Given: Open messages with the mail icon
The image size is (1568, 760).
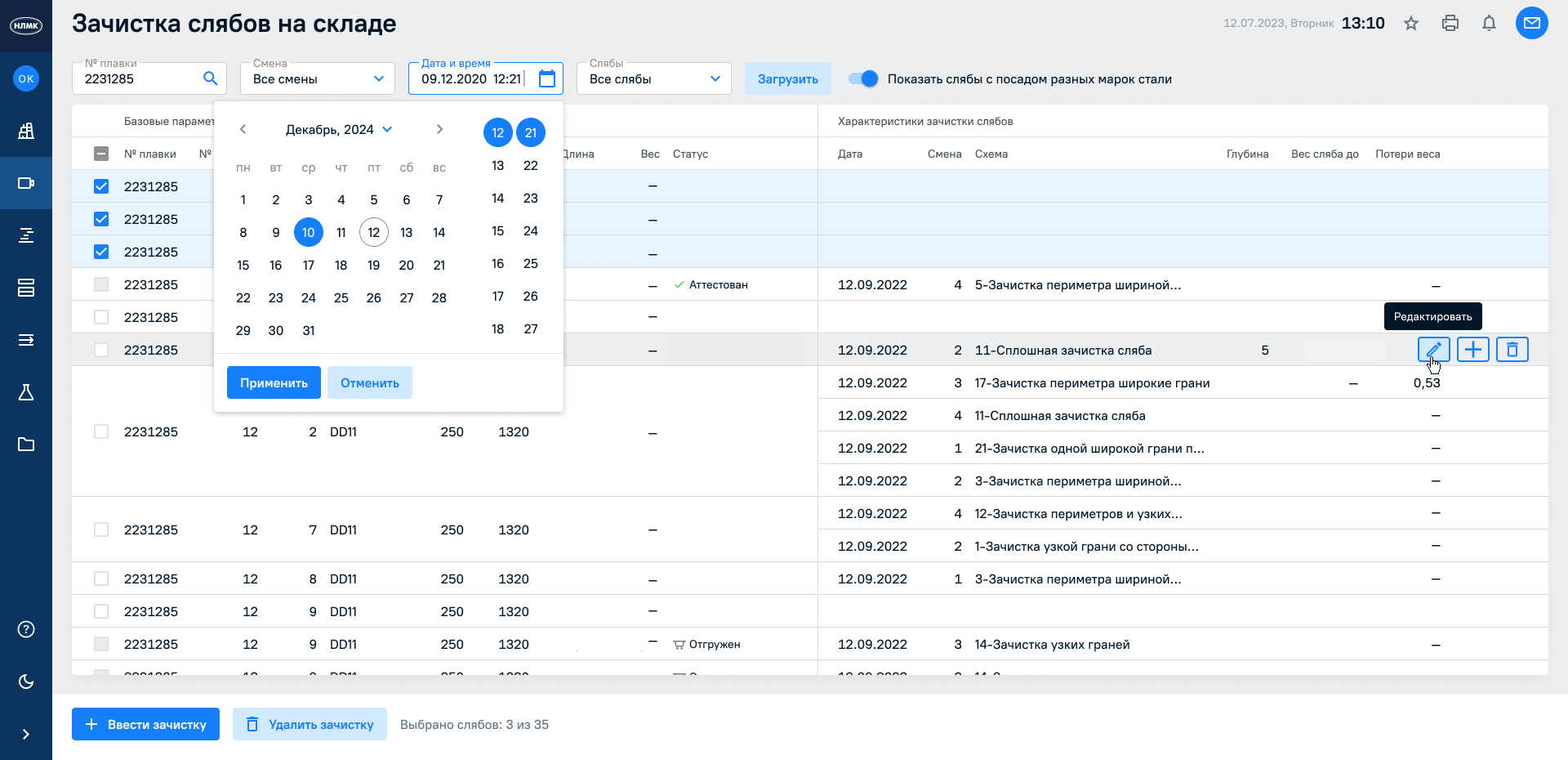Looking at the screenshot, I should (x=1532, y=23).
